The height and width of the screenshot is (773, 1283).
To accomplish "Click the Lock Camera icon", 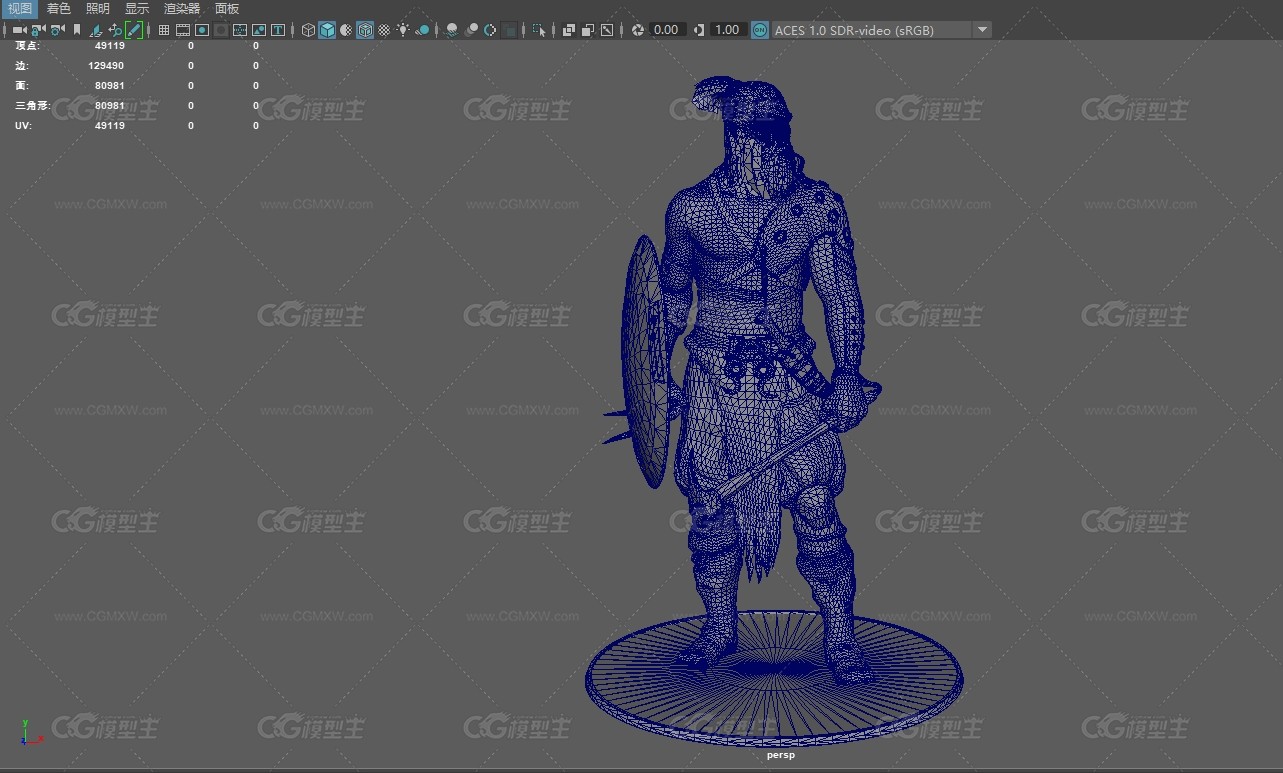I will tap(38, 30).
